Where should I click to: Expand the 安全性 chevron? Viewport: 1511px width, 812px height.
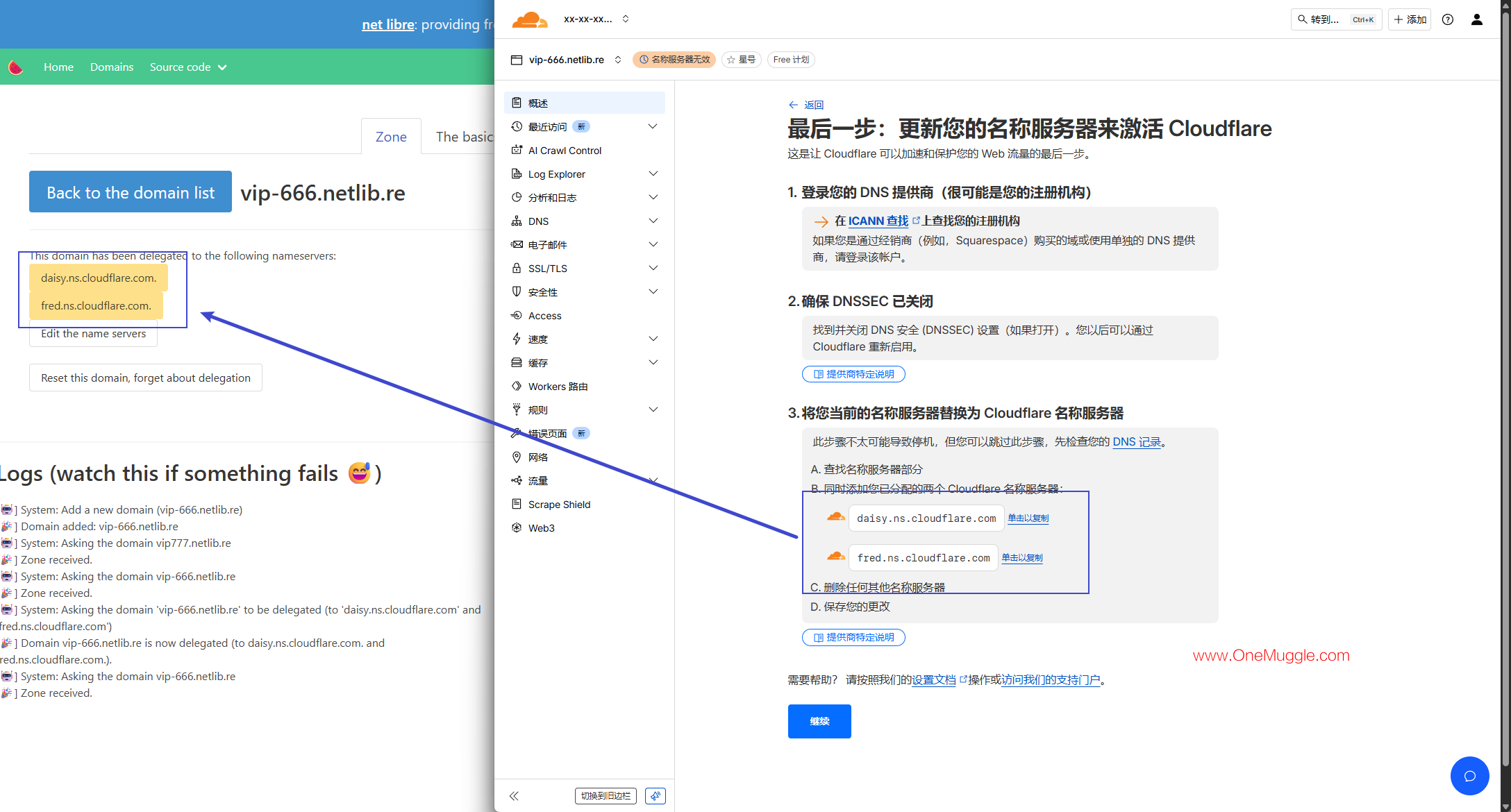pyautogui.click(x=653, y=291)
